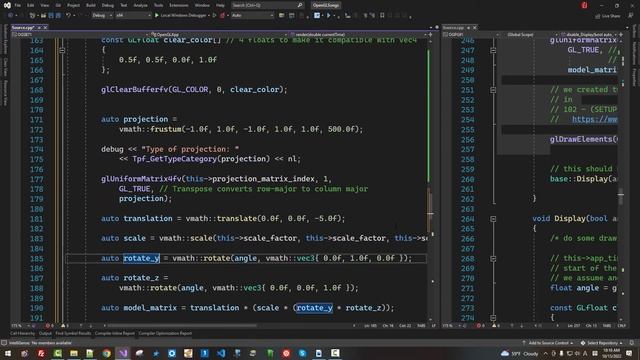This screenshot has width=640, height=360.
Task: Open the Debug menu
Action: click(108, 5)
